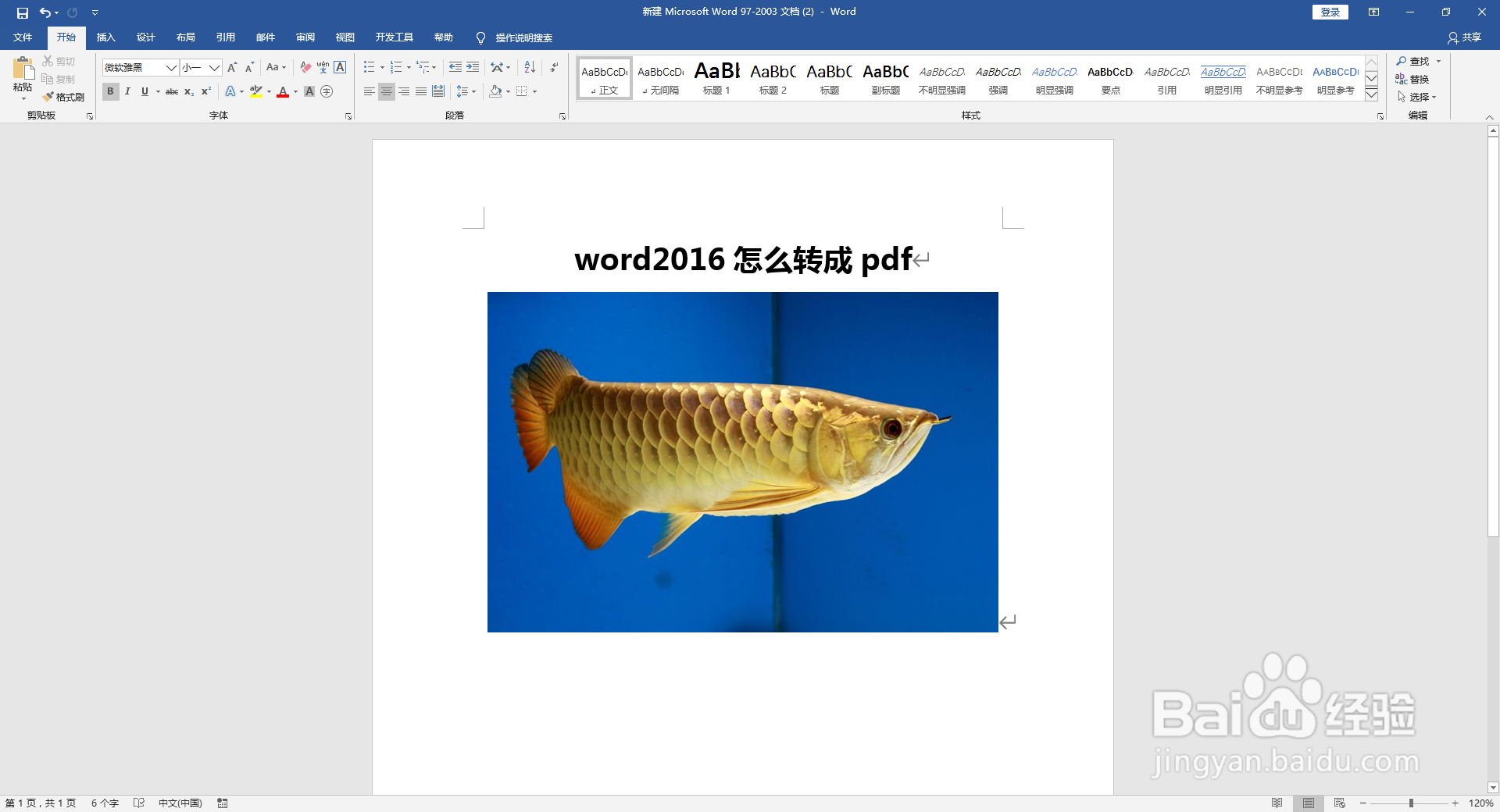This screenshot has height=812, width=1500.
Task: Click the red font color swatch
Action: pos(283,91)
